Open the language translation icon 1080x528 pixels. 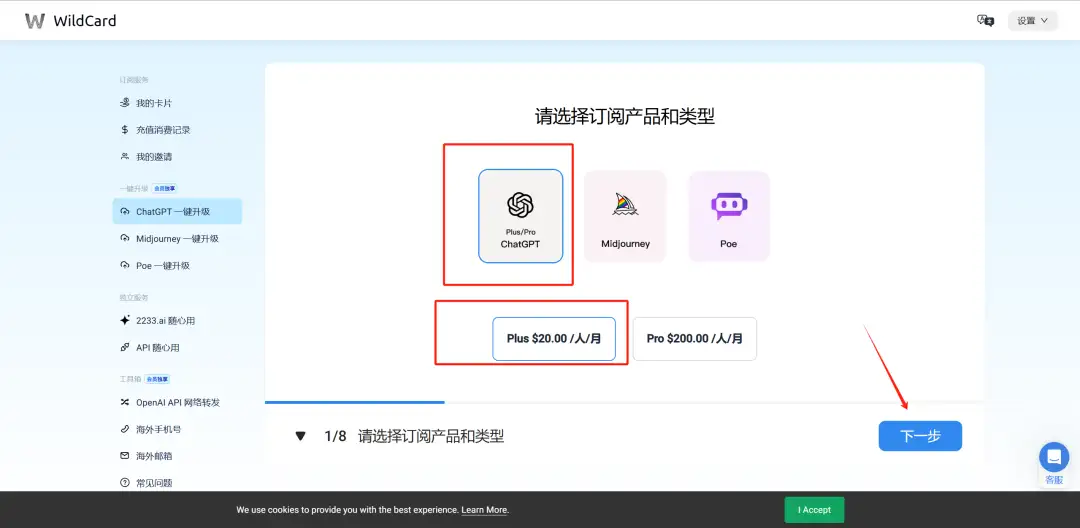(x=986, y=21)
